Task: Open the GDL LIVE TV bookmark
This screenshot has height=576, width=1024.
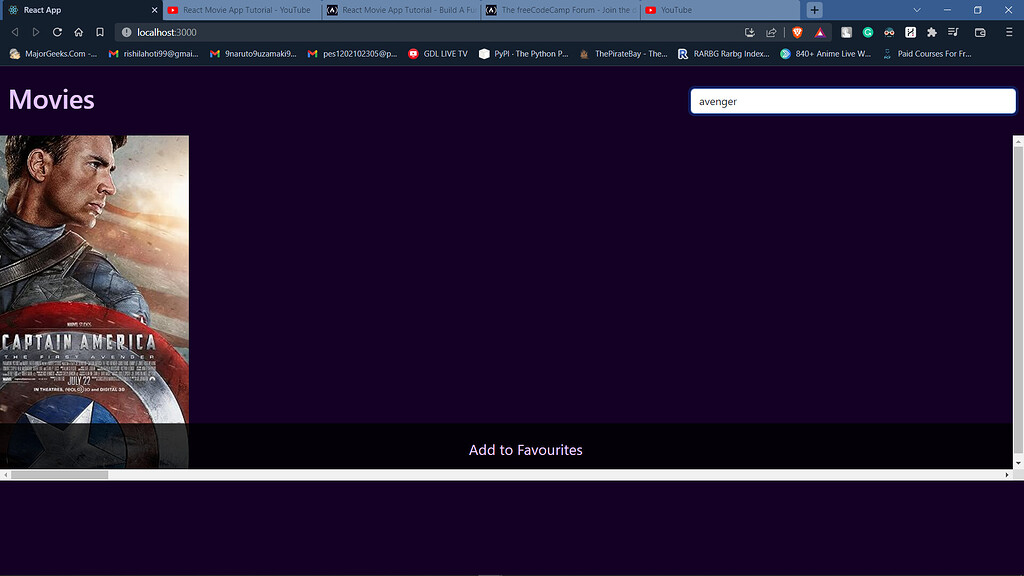Action: coord(438,54)
